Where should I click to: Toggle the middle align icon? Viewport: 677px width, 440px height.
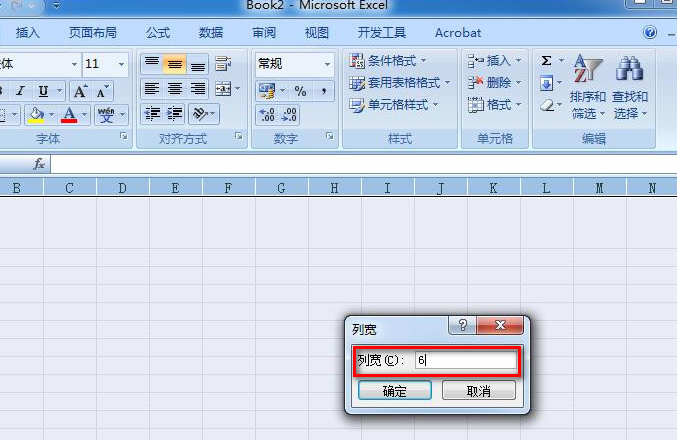tap(175, 64)
